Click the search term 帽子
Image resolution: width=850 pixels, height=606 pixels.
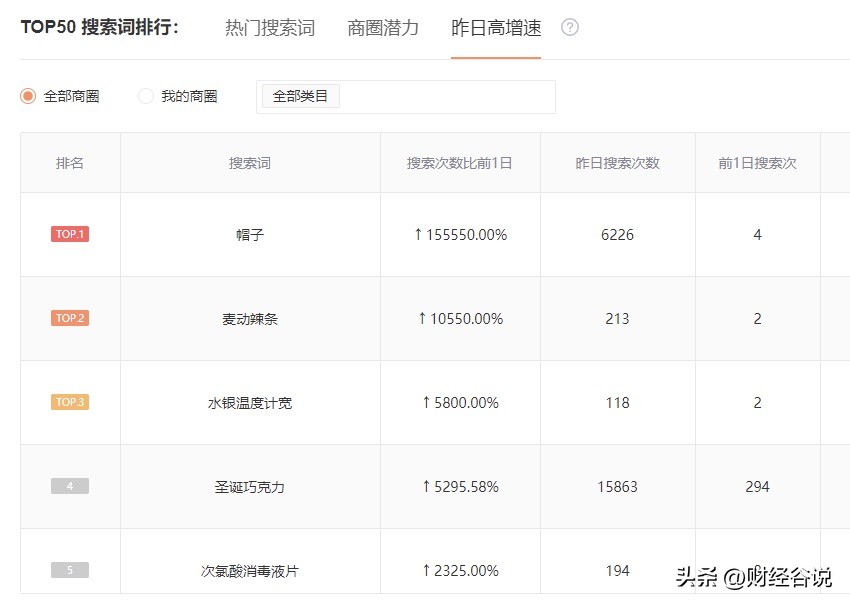[249, 234]
